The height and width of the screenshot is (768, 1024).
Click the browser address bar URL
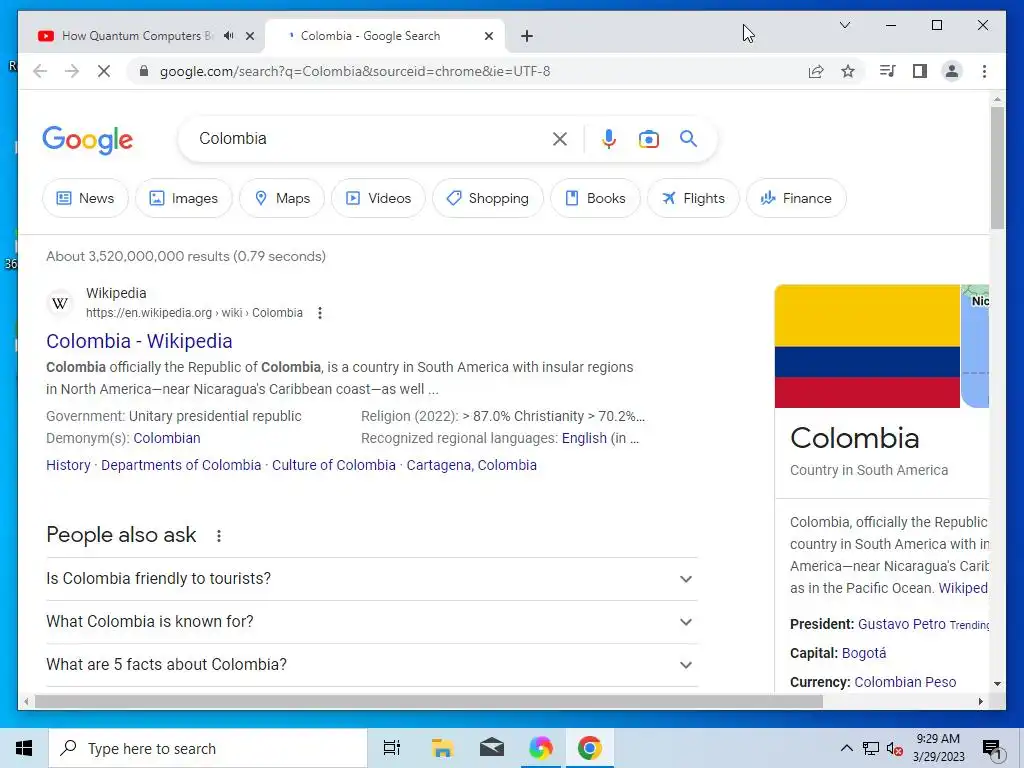(x=355, y=71)
